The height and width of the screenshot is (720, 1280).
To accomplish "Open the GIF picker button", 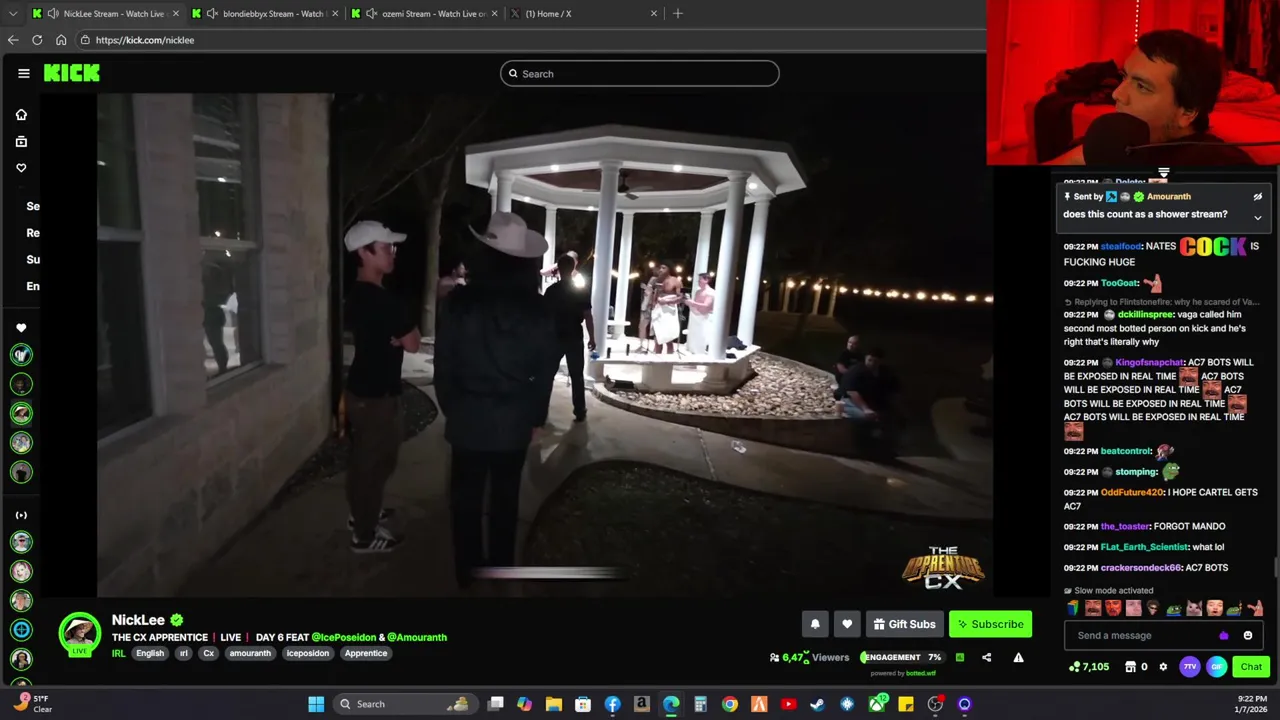I will pyautogui.click(x=1217, y=667).
